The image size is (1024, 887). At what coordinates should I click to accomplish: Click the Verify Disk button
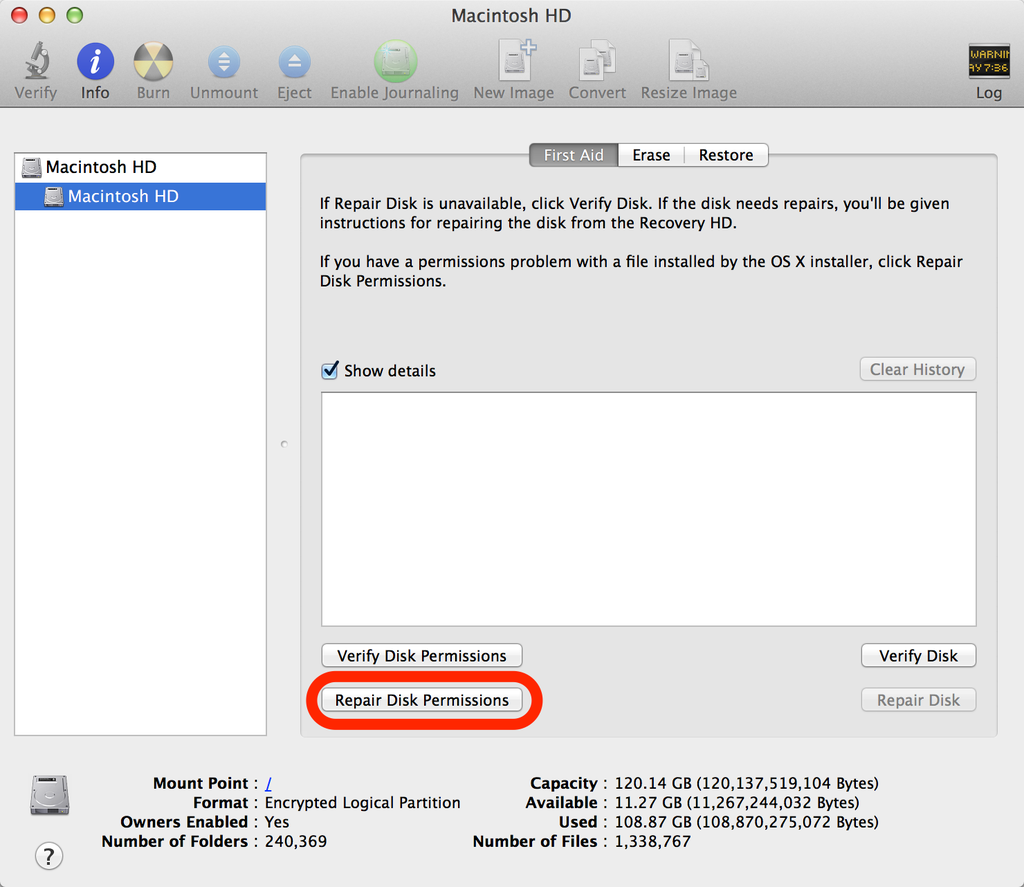[918, 656]
